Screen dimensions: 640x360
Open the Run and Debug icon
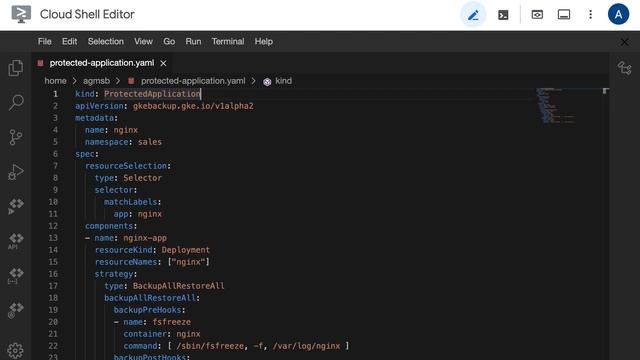tap(16, 172)
